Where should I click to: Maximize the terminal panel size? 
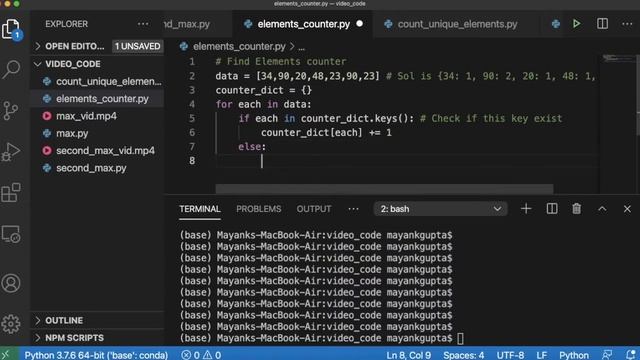pos(602,209)
